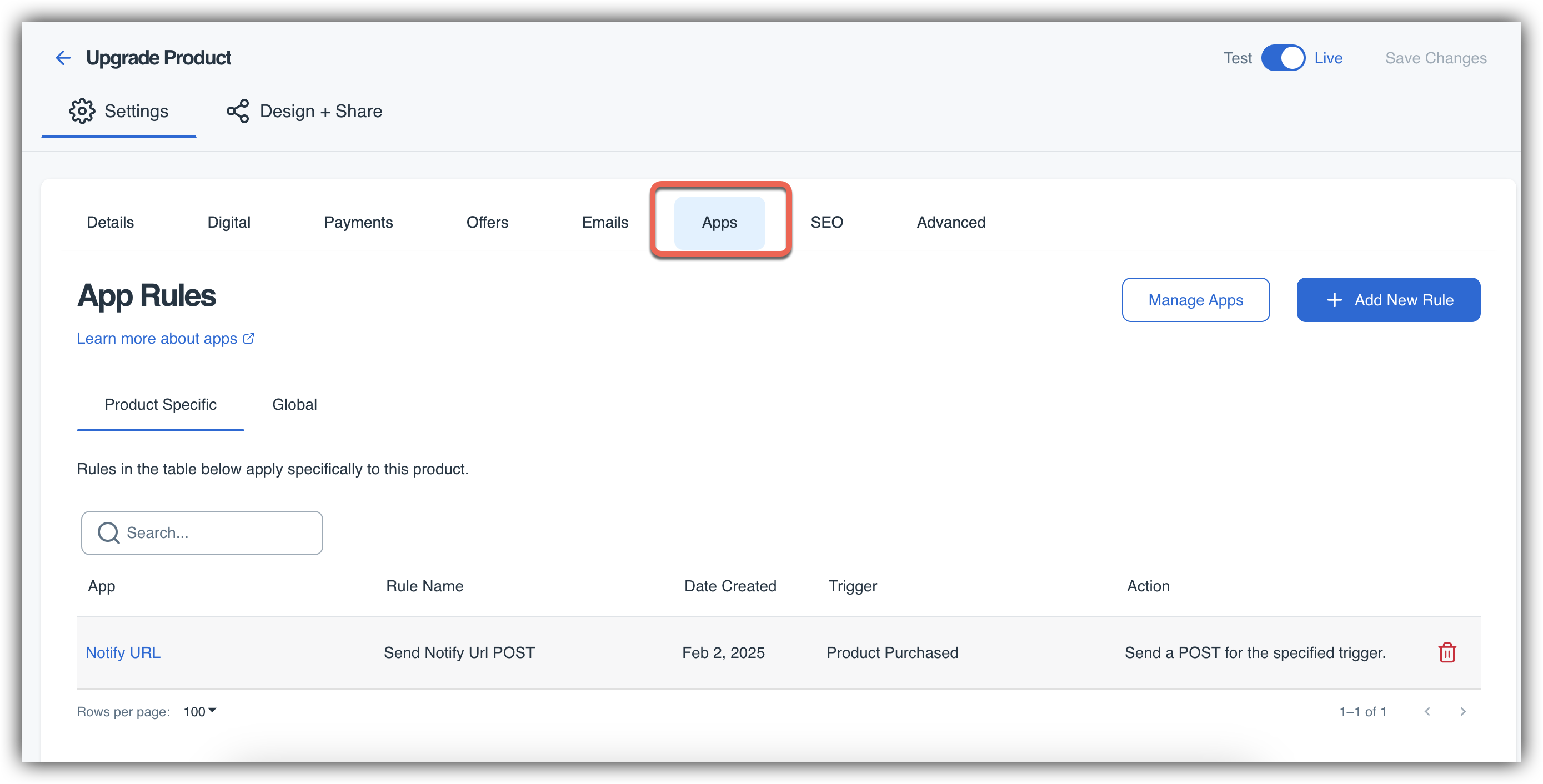
Task: Switch to the Global rules tab
Action: pos(294,404)
